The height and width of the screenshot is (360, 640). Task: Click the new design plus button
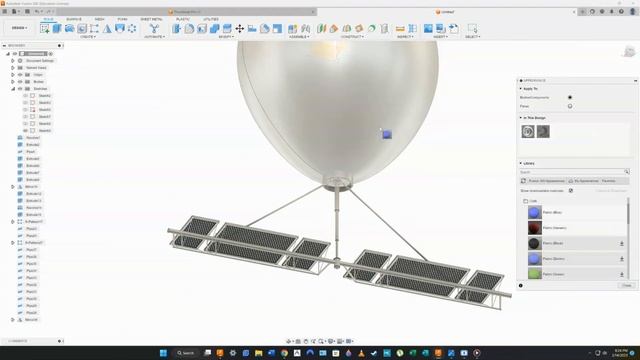[582, 12]
